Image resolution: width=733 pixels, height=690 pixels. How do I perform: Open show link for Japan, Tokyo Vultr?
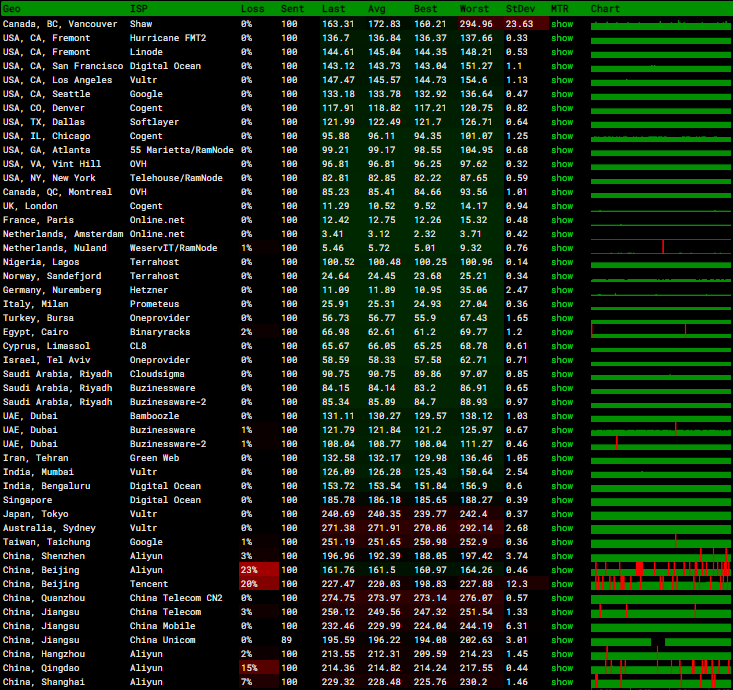coord(562,514)
